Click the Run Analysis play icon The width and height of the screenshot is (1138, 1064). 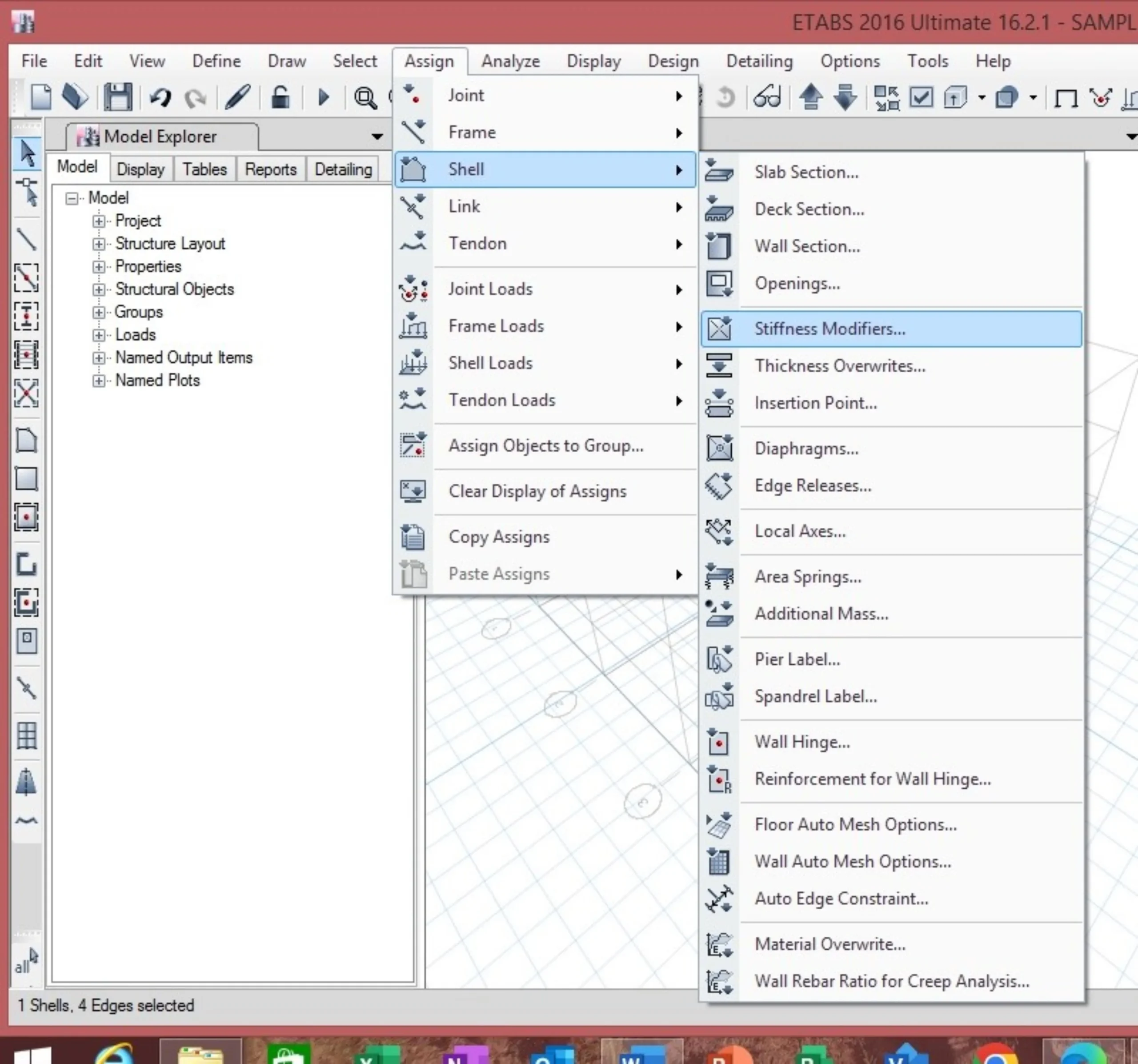[x=324, y=97]
